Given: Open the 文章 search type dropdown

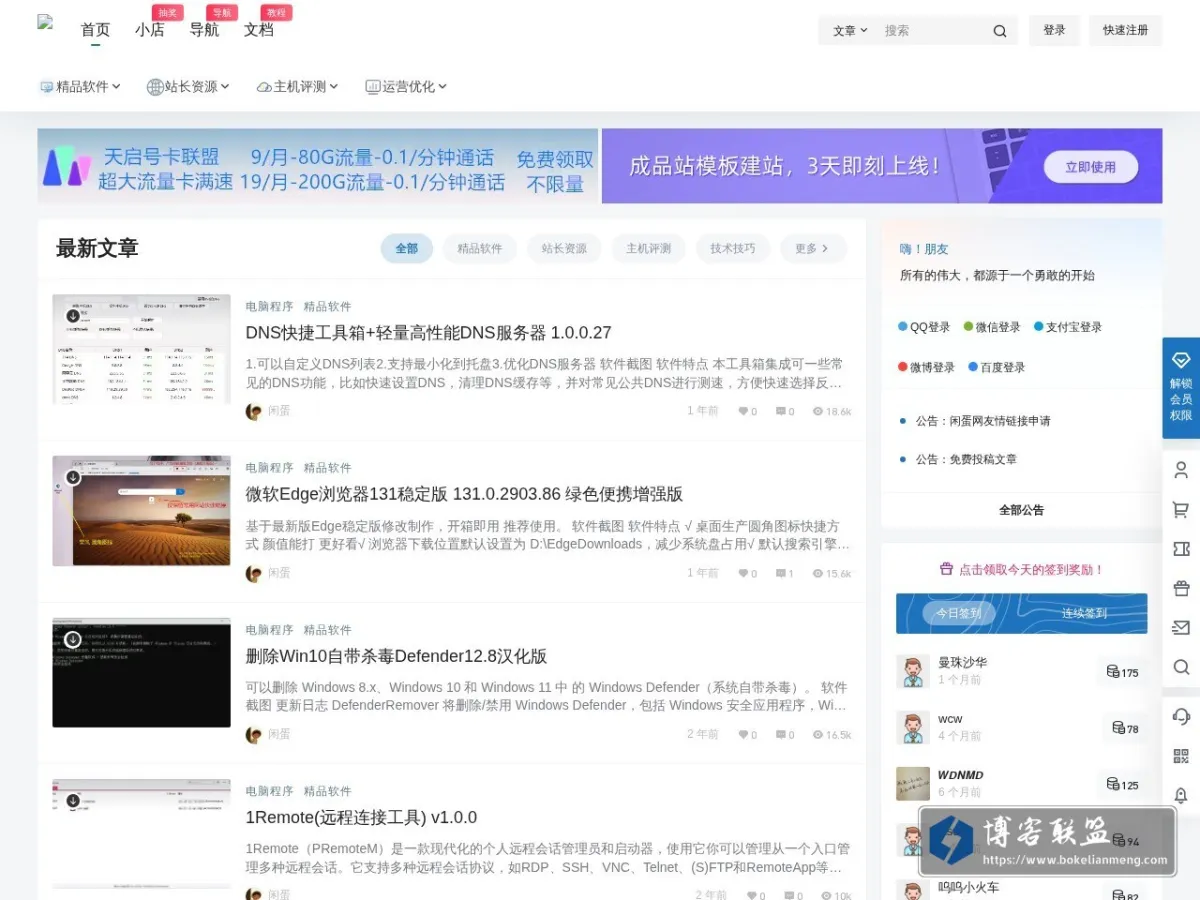Looking at the screenshot, I should point(850,31).
